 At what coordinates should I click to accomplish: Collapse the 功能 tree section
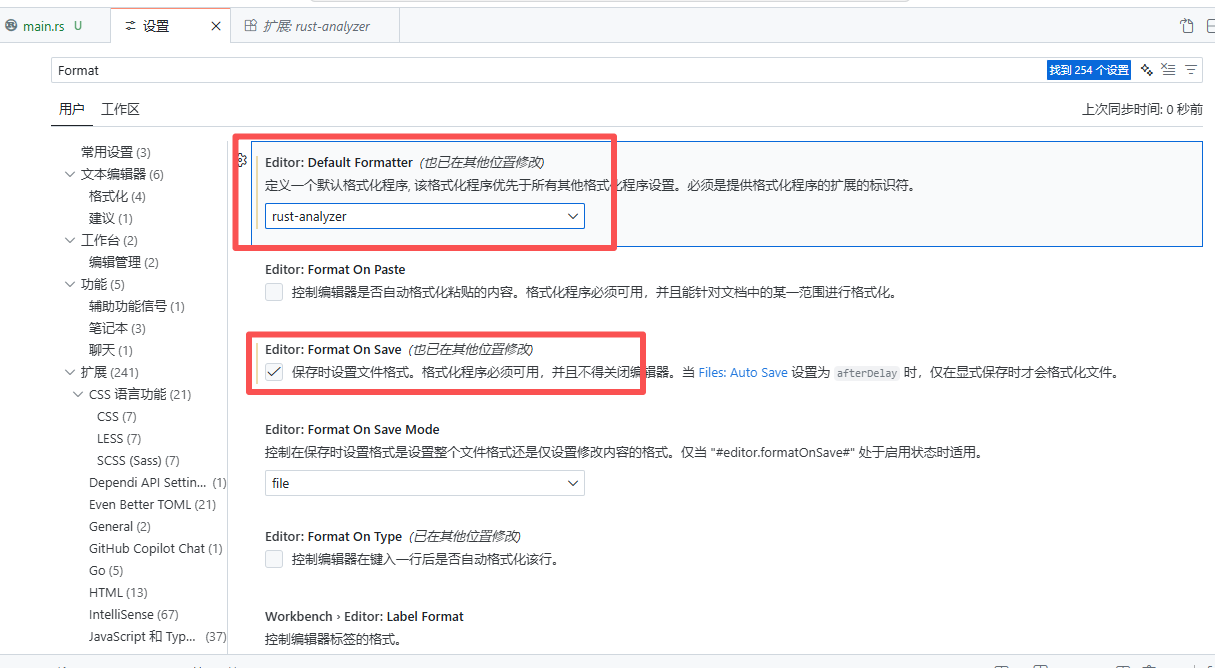coord(71,284)
